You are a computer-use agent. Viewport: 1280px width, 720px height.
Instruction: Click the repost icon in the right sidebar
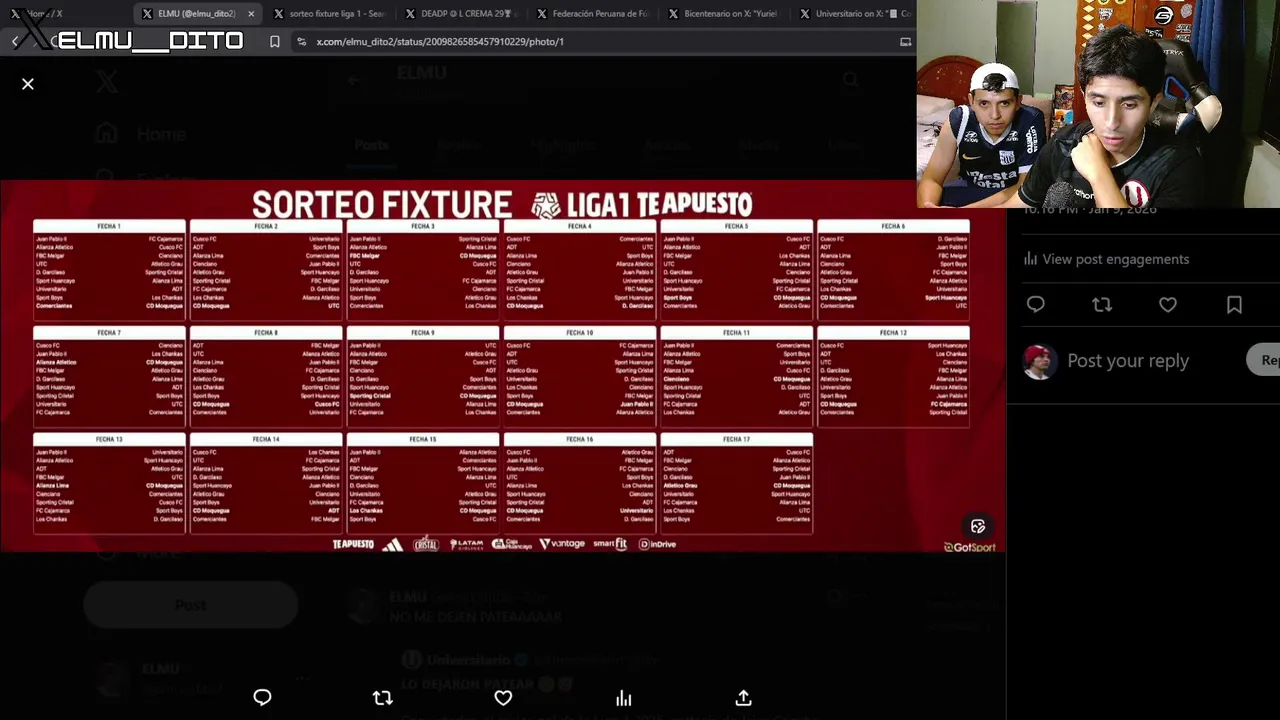tap(1102, 305)
